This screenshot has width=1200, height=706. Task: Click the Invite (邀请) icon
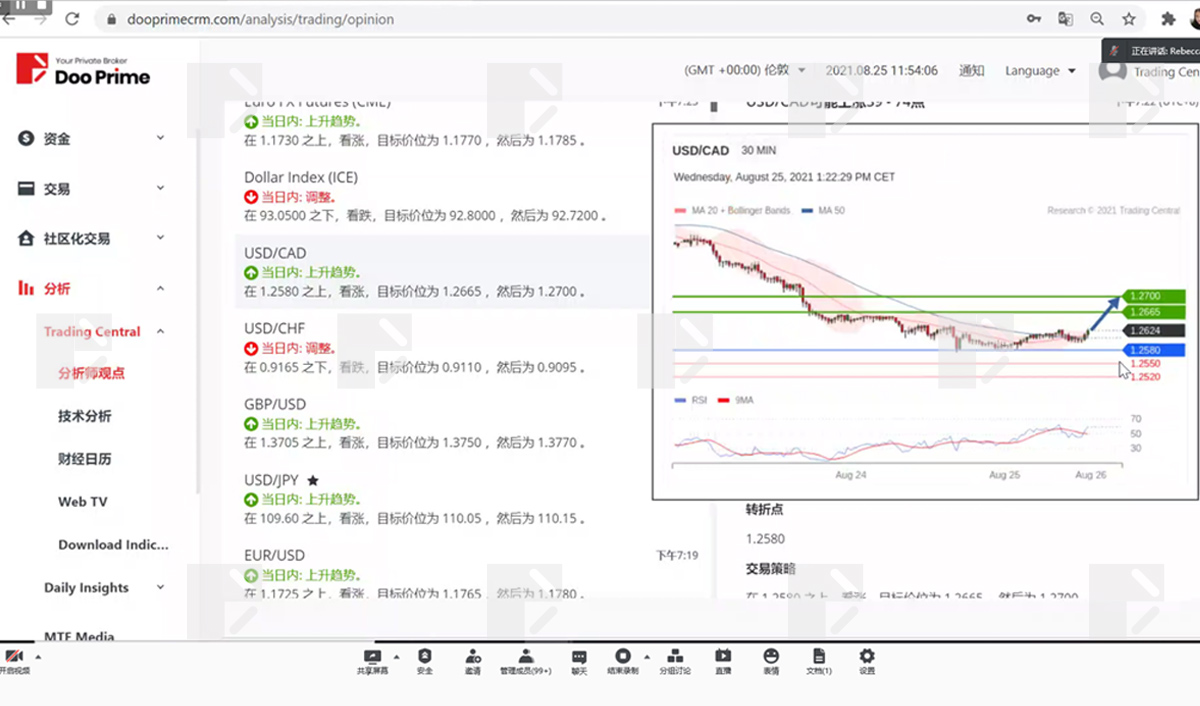[x=473, y=658]
